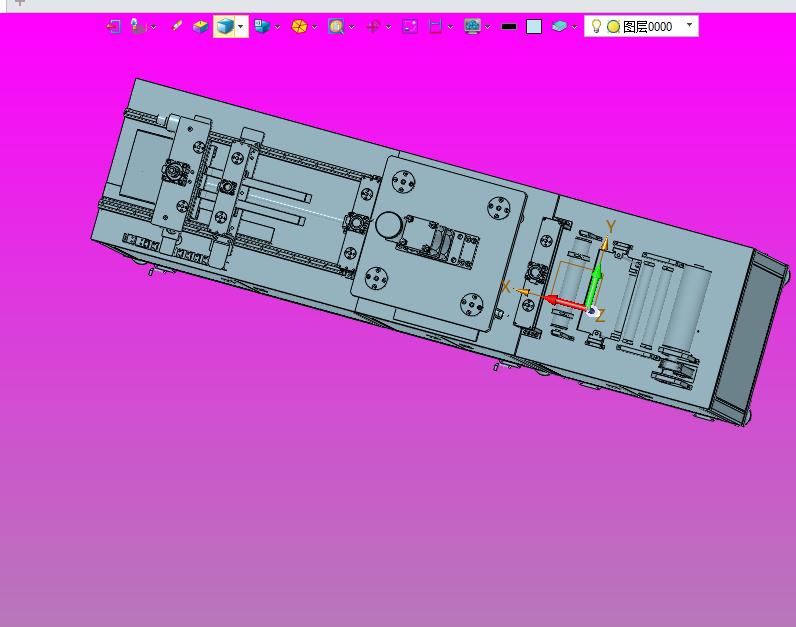Expand the orange disc tool dropdown

pyautogui.click(x=314, y=27)
